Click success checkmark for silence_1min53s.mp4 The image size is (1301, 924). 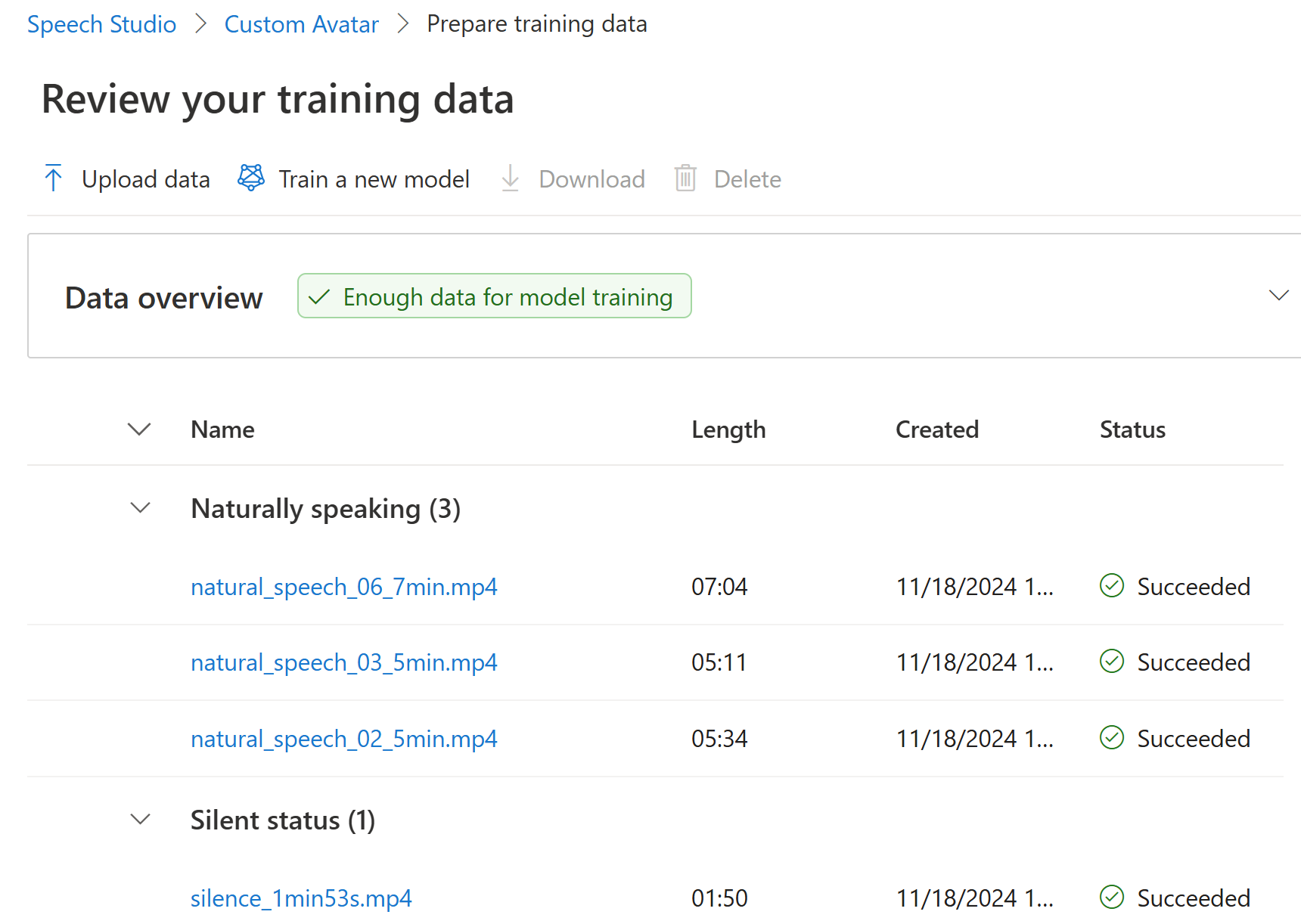[1112, 898]
